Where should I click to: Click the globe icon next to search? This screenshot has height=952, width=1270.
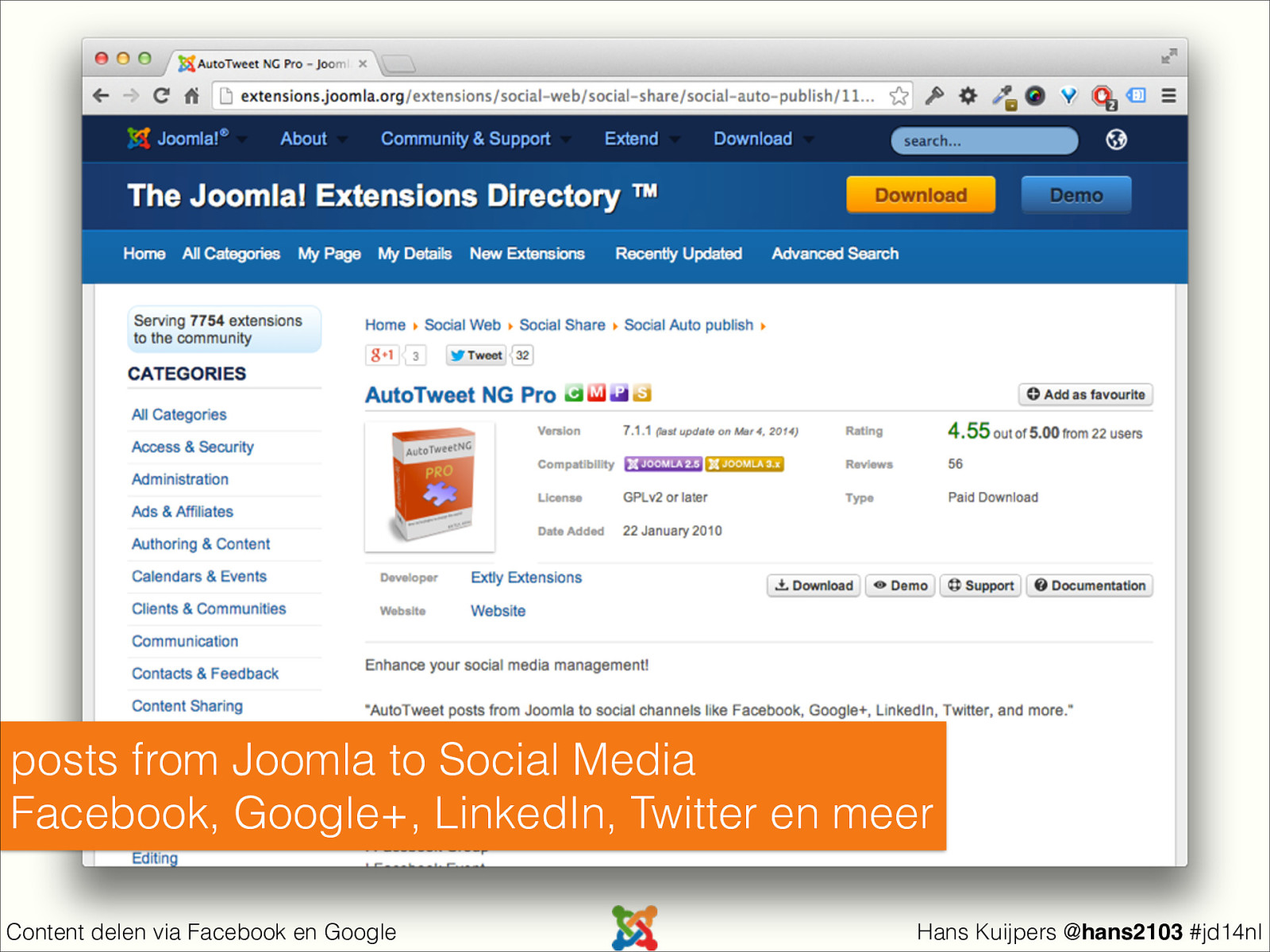[x=1116, y=140]
